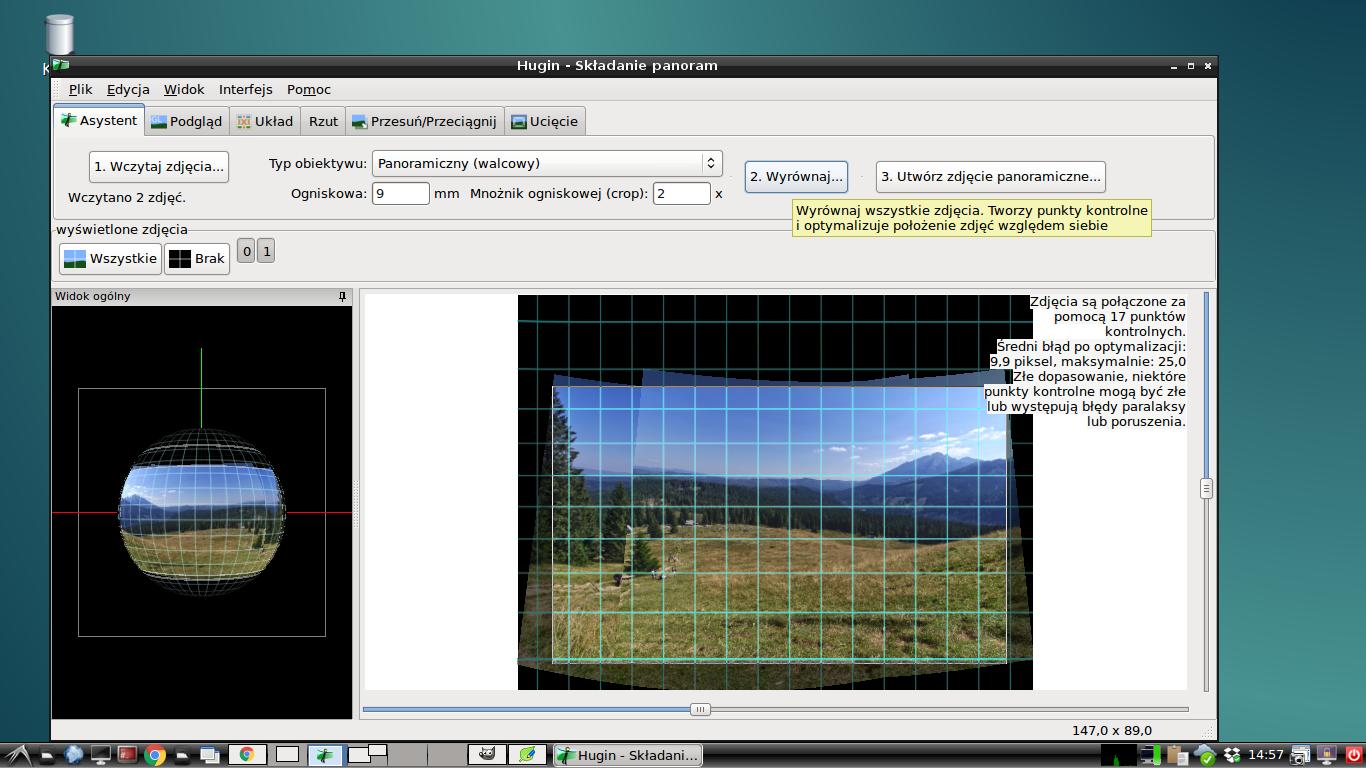Click the pin icon in Widok ogólny panel

pos(342,297)
